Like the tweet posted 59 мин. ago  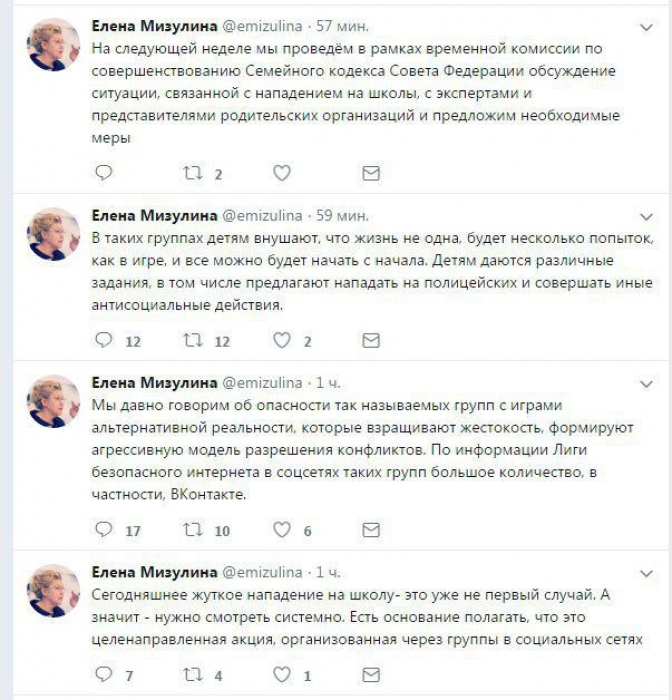[282, 341]
